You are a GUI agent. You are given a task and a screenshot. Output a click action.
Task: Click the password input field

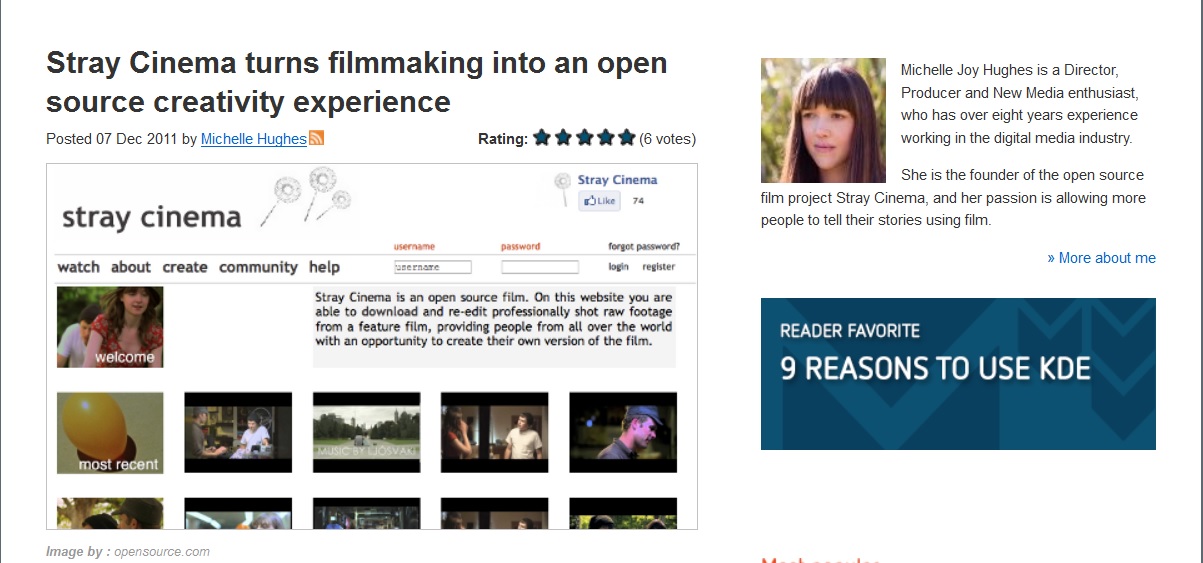[540, 267]
